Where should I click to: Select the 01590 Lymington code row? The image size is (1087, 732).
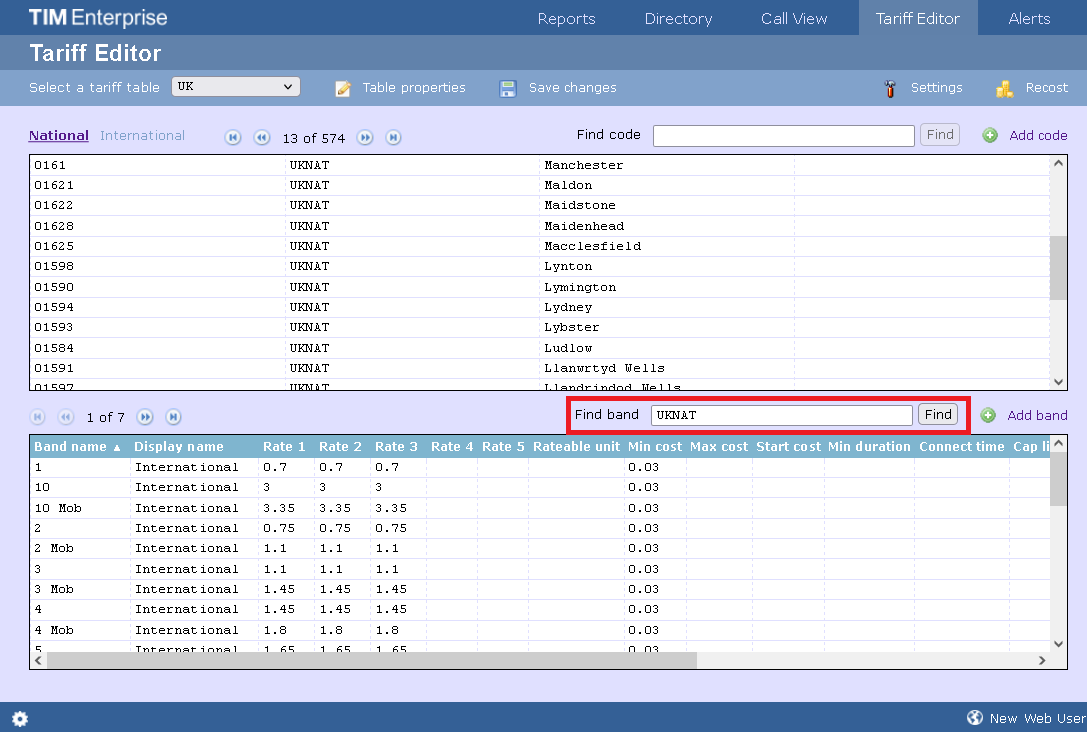coord(539,287)
